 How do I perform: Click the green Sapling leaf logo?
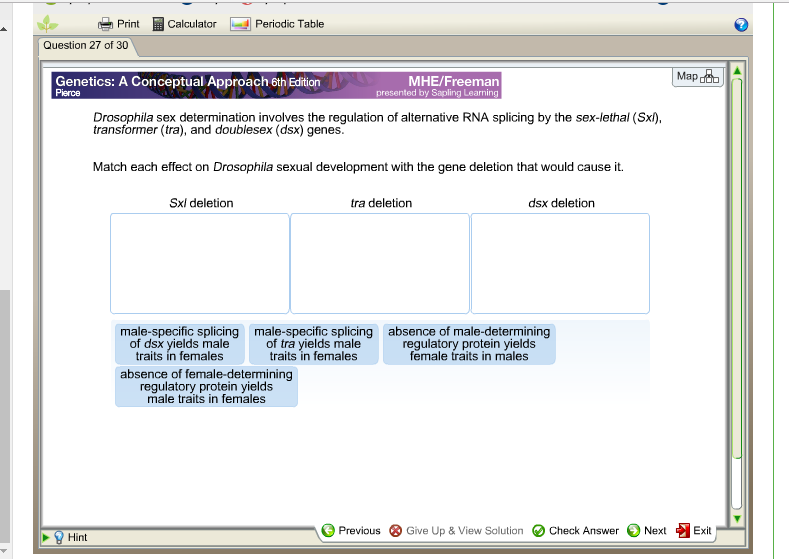pyautogui.click(x=48, y=23)
